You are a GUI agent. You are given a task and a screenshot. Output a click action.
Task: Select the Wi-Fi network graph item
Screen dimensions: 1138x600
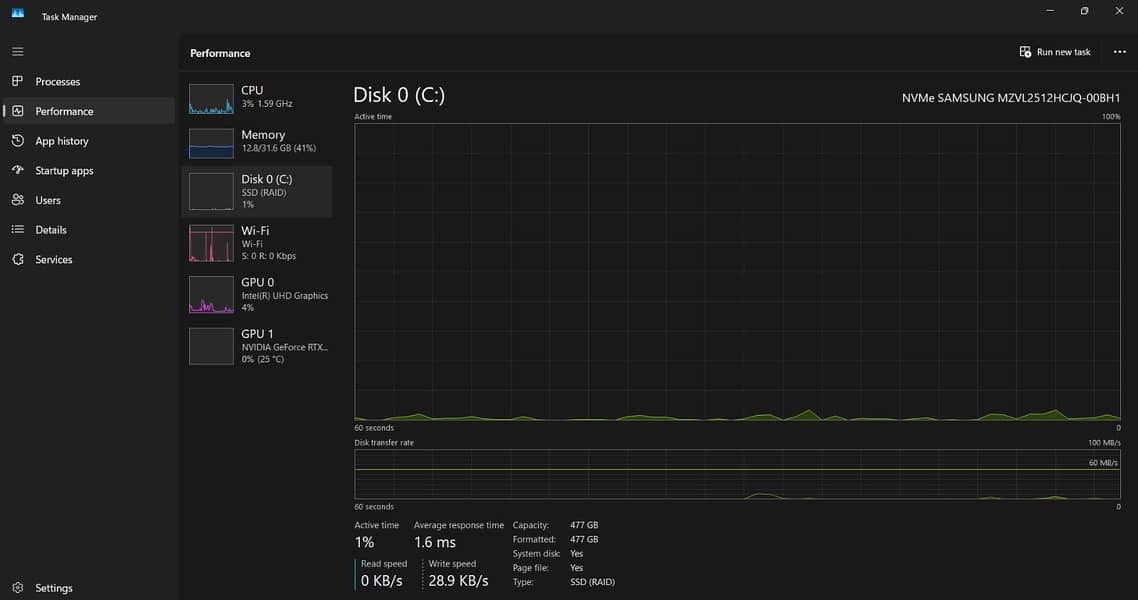point(211,244)
